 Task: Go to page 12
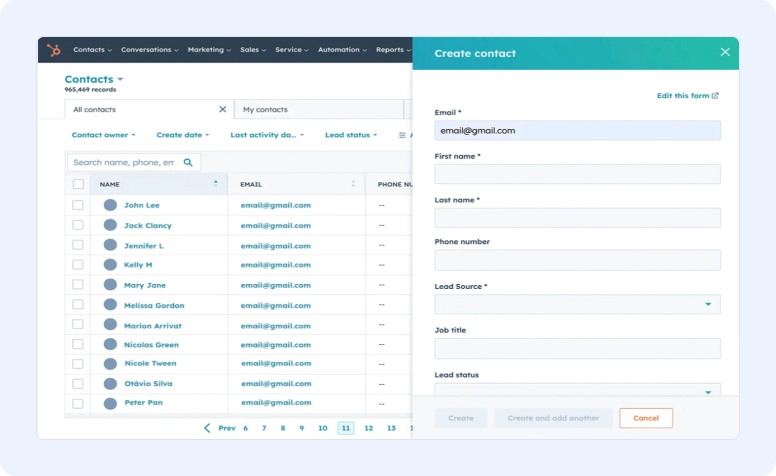[x=369, y=428]
